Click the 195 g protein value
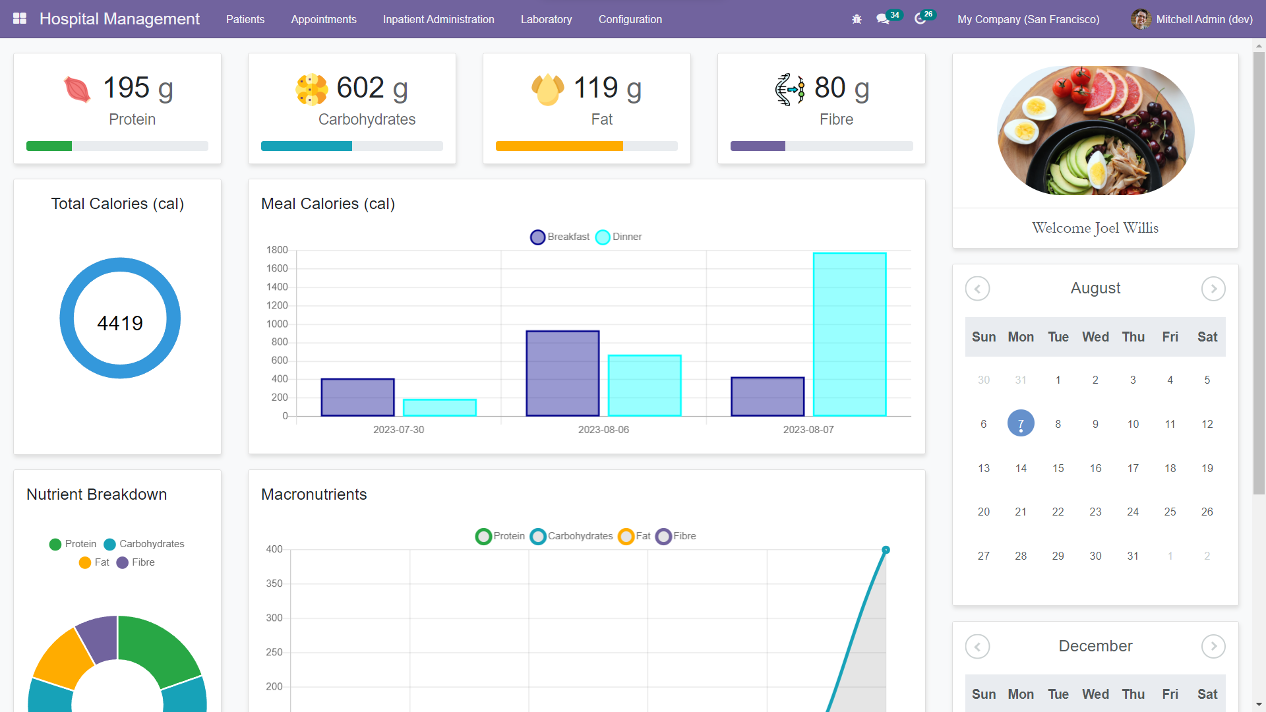 click(138, 88)
